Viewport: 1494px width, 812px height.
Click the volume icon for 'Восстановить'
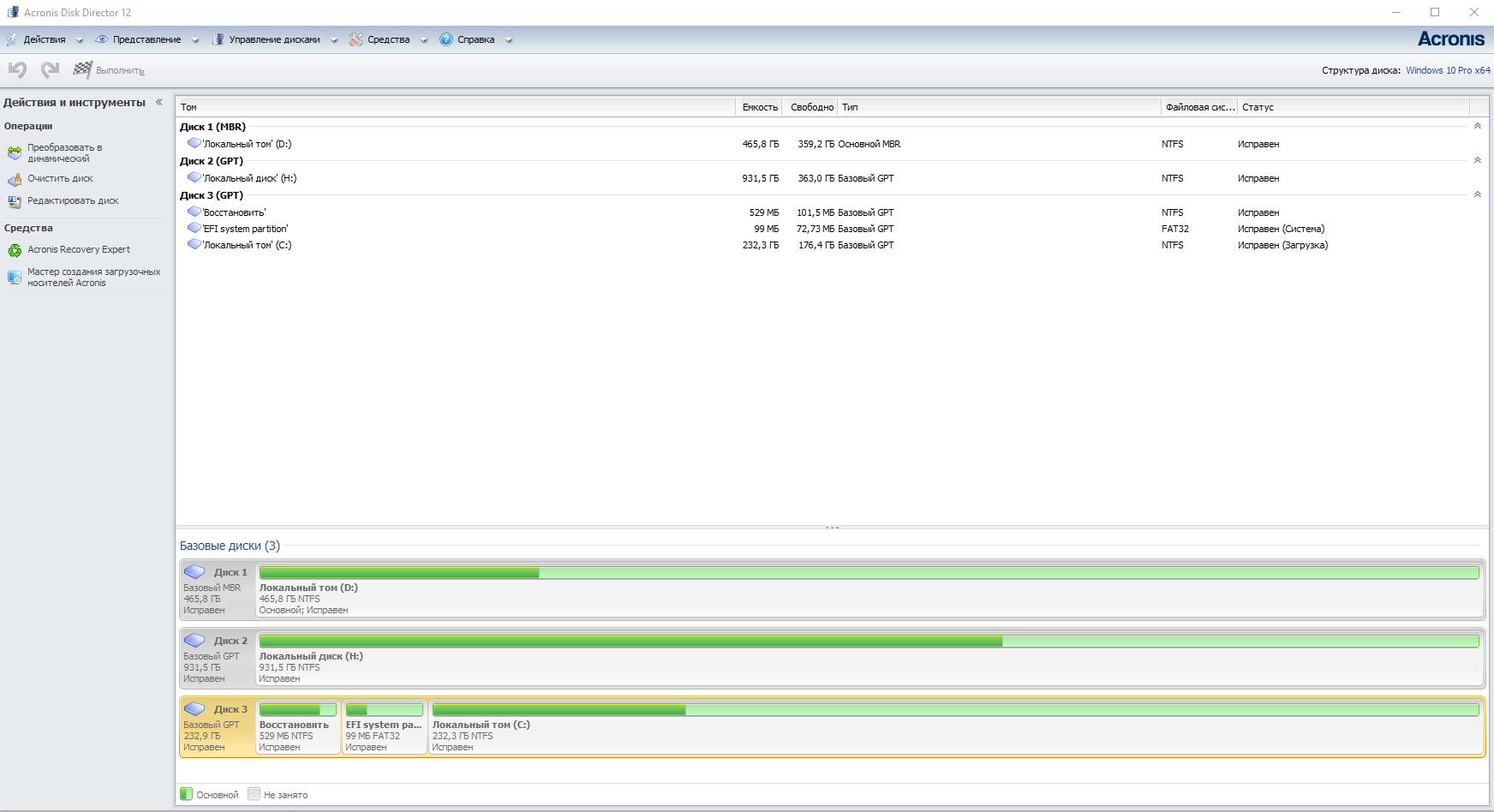tap(194, 212)
